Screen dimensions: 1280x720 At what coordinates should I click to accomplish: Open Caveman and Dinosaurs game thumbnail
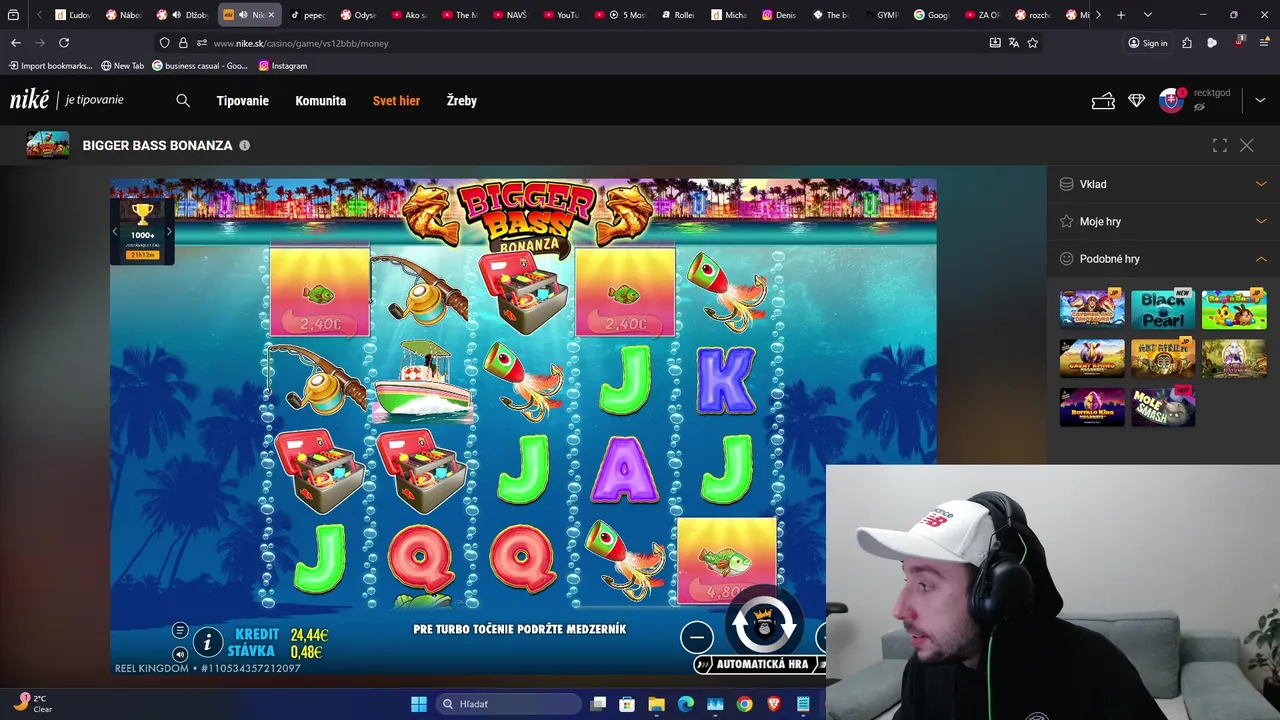coord(1092,309)
